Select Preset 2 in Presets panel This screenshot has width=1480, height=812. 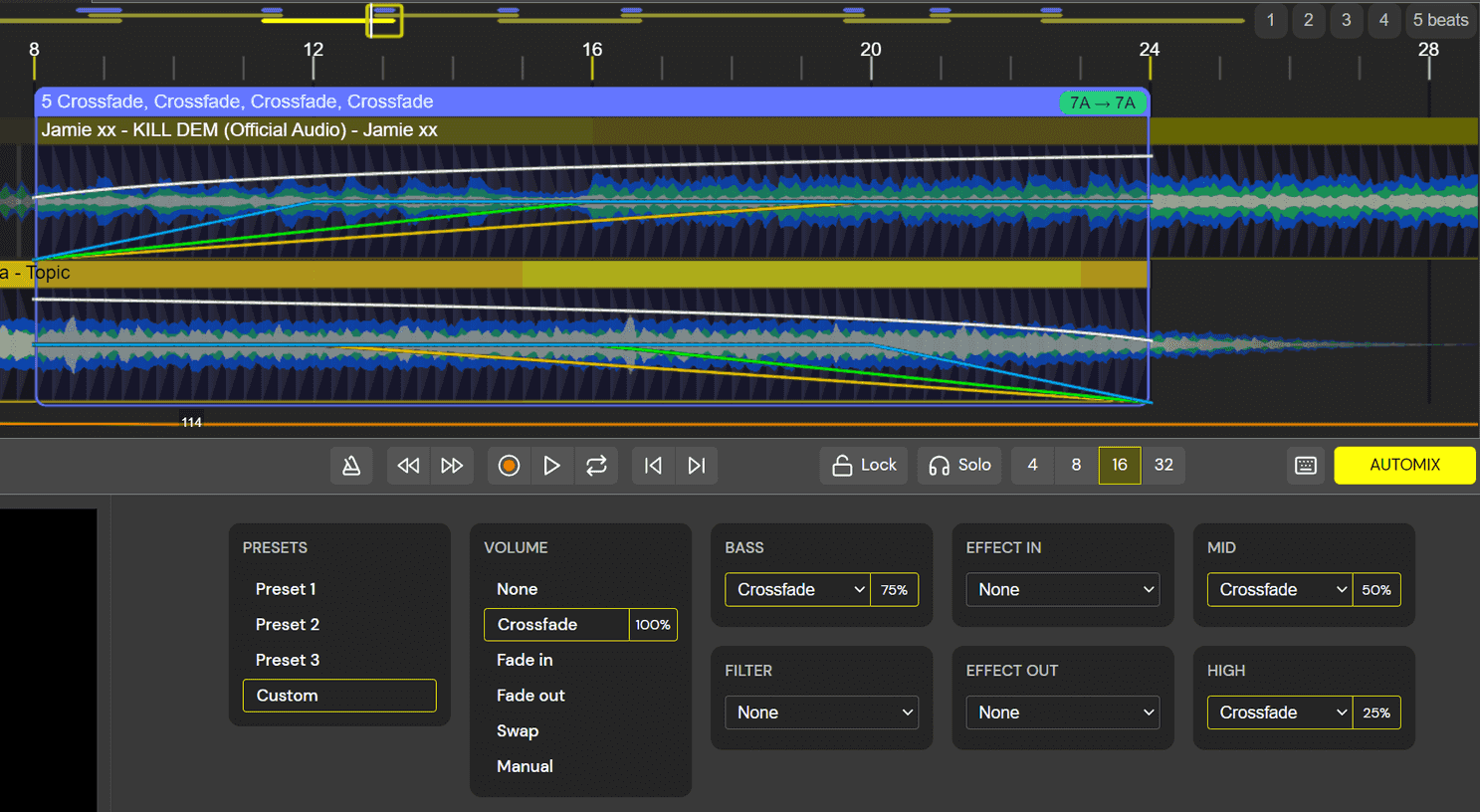tap(288, 624)
